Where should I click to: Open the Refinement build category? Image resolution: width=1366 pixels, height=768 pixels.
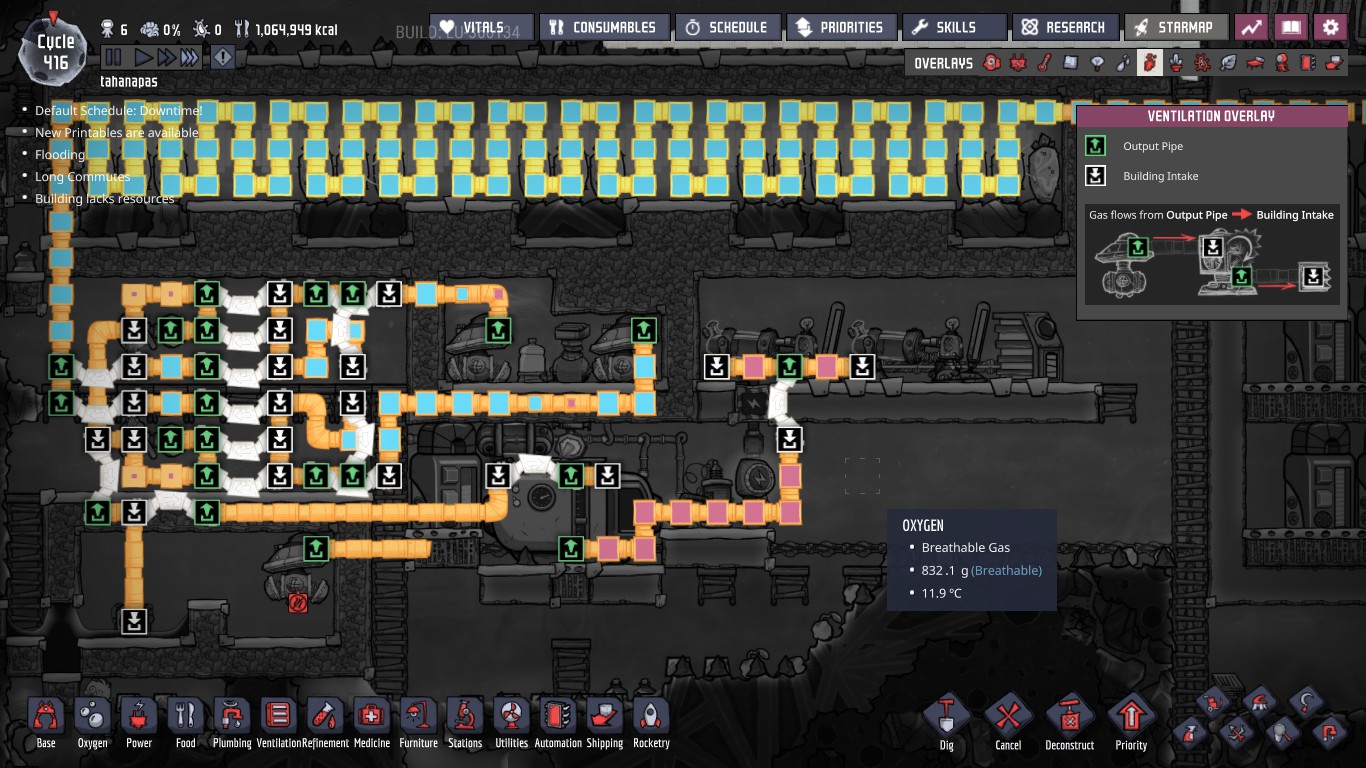click(326, 723)
